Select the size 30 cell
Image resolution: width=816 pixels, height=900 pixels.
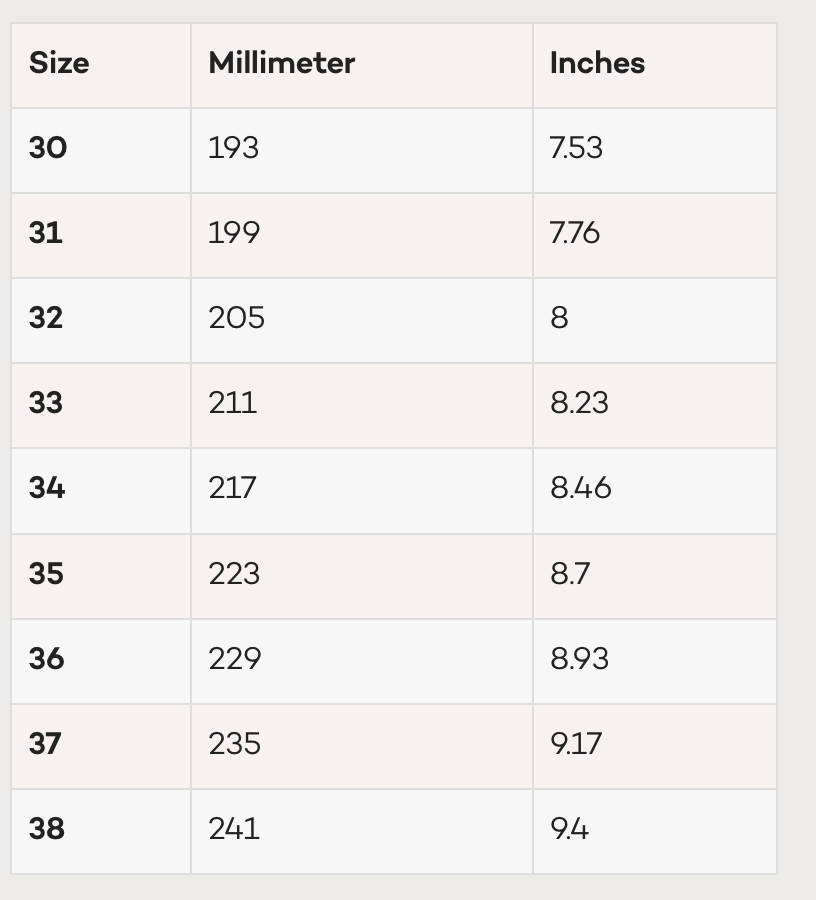tap(48, 148)
